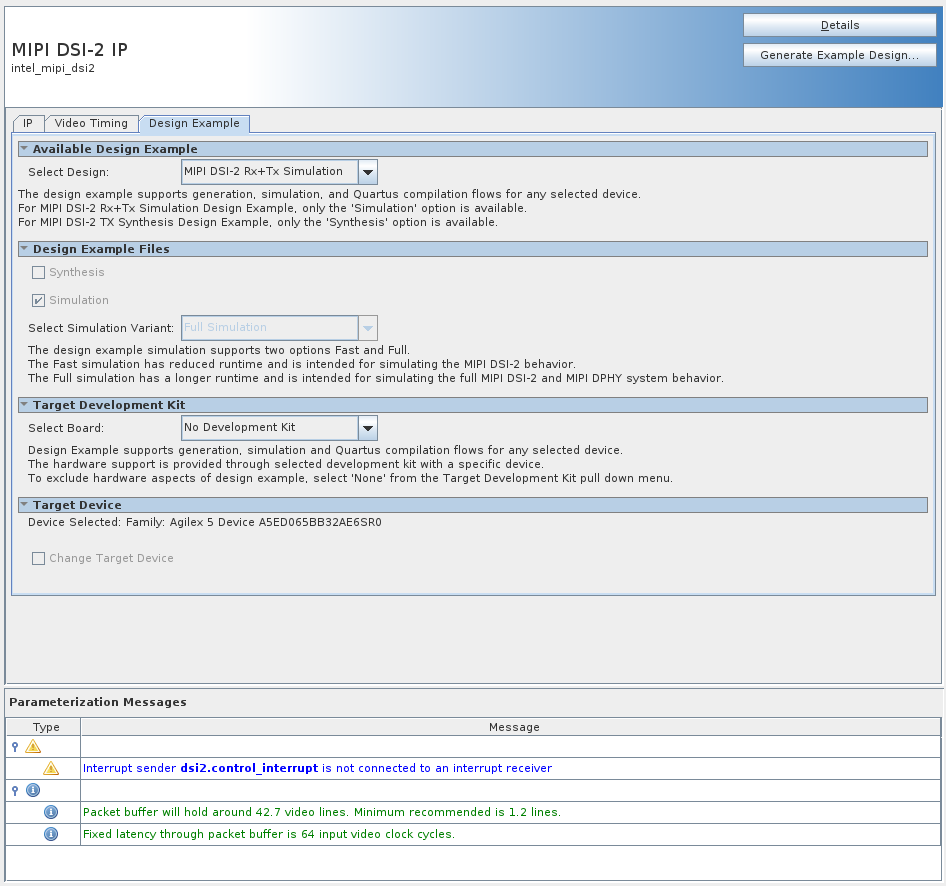The image size is (946, 886).
Task: Click the info group icon in messages
Action: (x=33, y=790)
